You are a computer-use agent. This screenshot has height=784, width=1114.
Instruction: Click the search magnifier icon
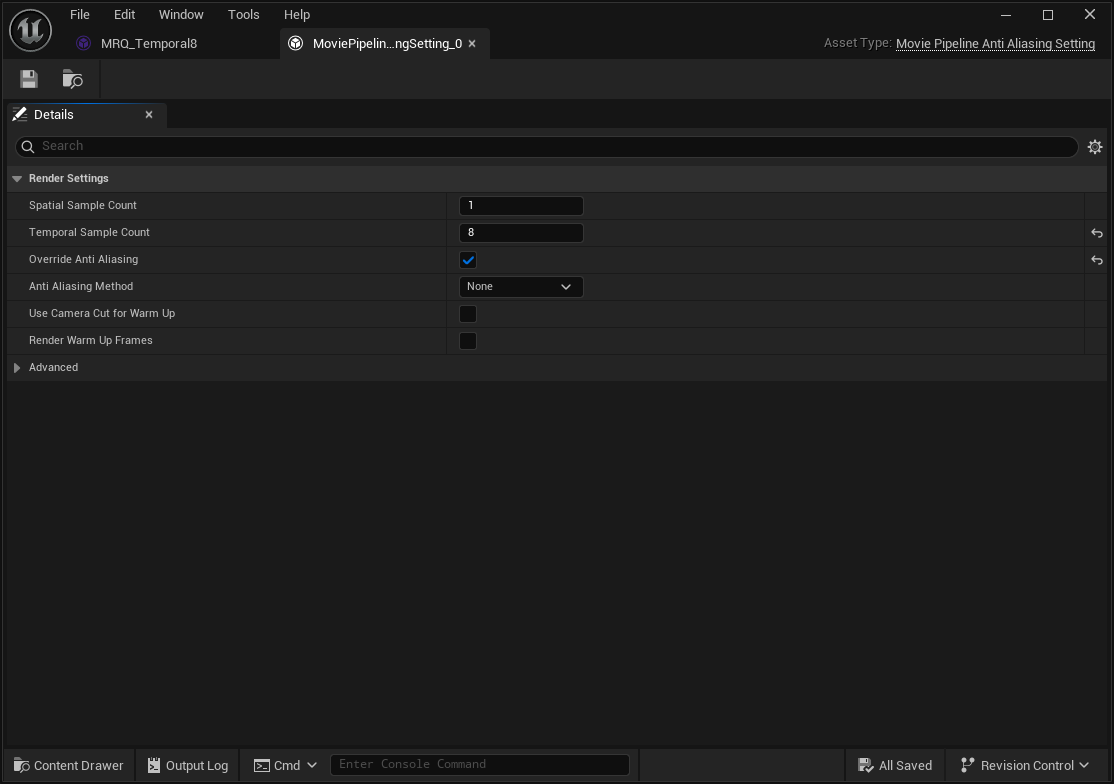tap(28, 146)
